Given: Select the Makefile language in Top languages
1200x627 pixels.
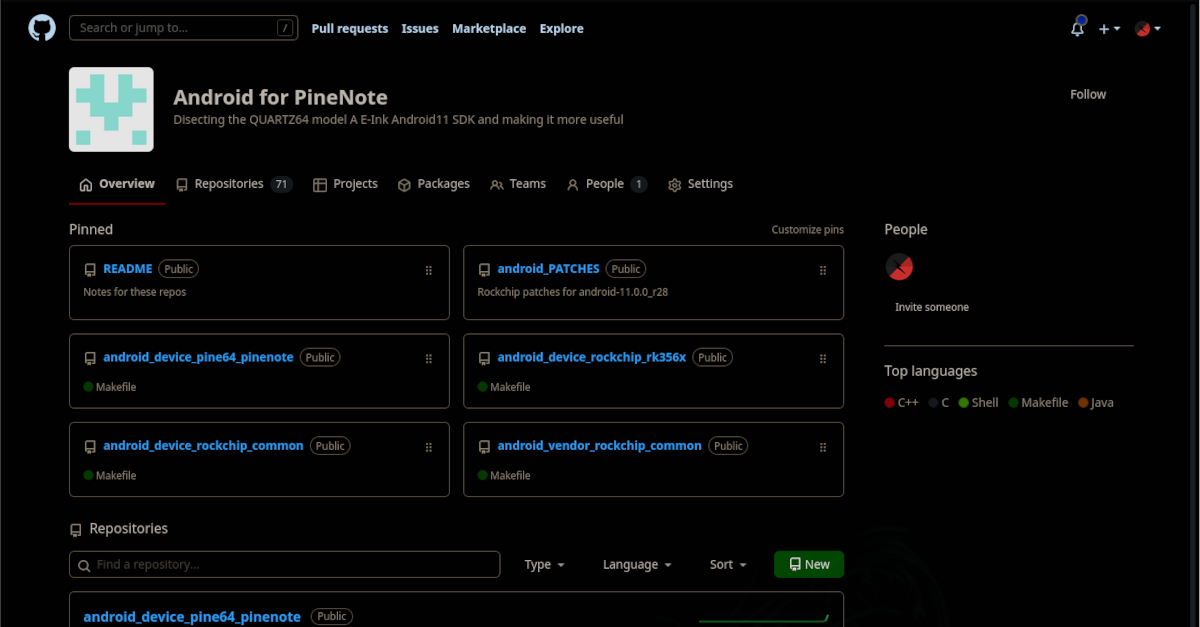Looking at the screenshot, I should (1038, 403).
